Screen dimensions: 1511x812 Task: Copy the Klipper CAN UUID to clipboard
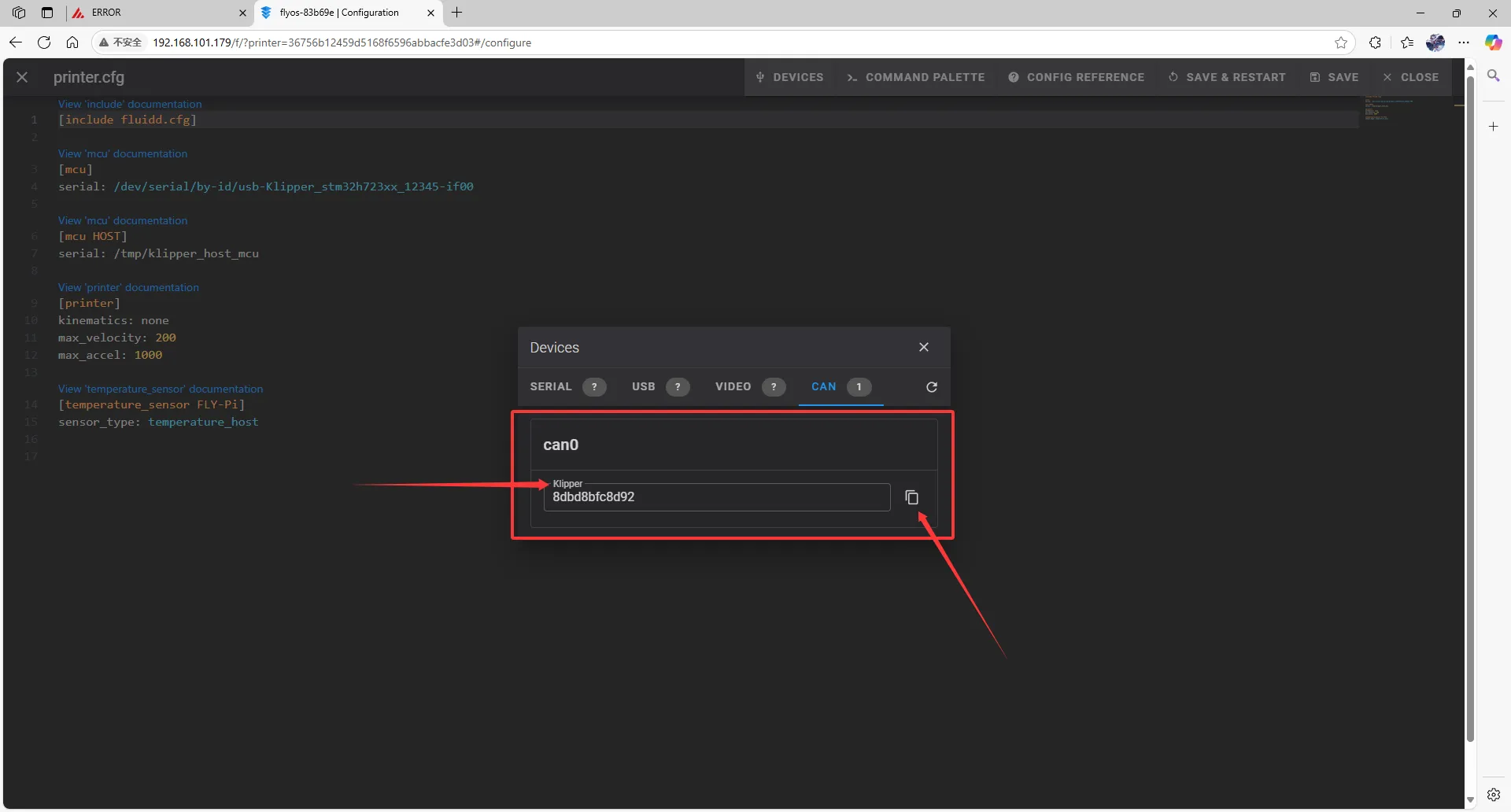[911, 497]
